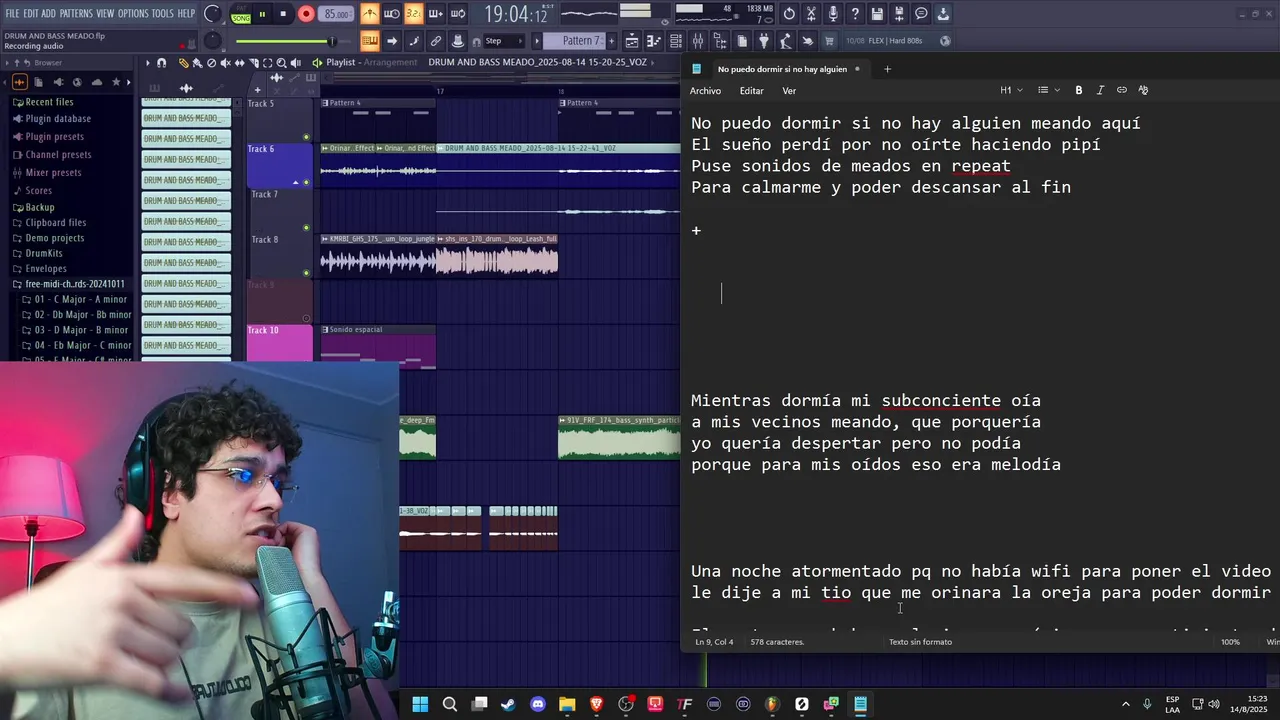
Task: Save project with the floppy disk icon
Action: (877, 14)
